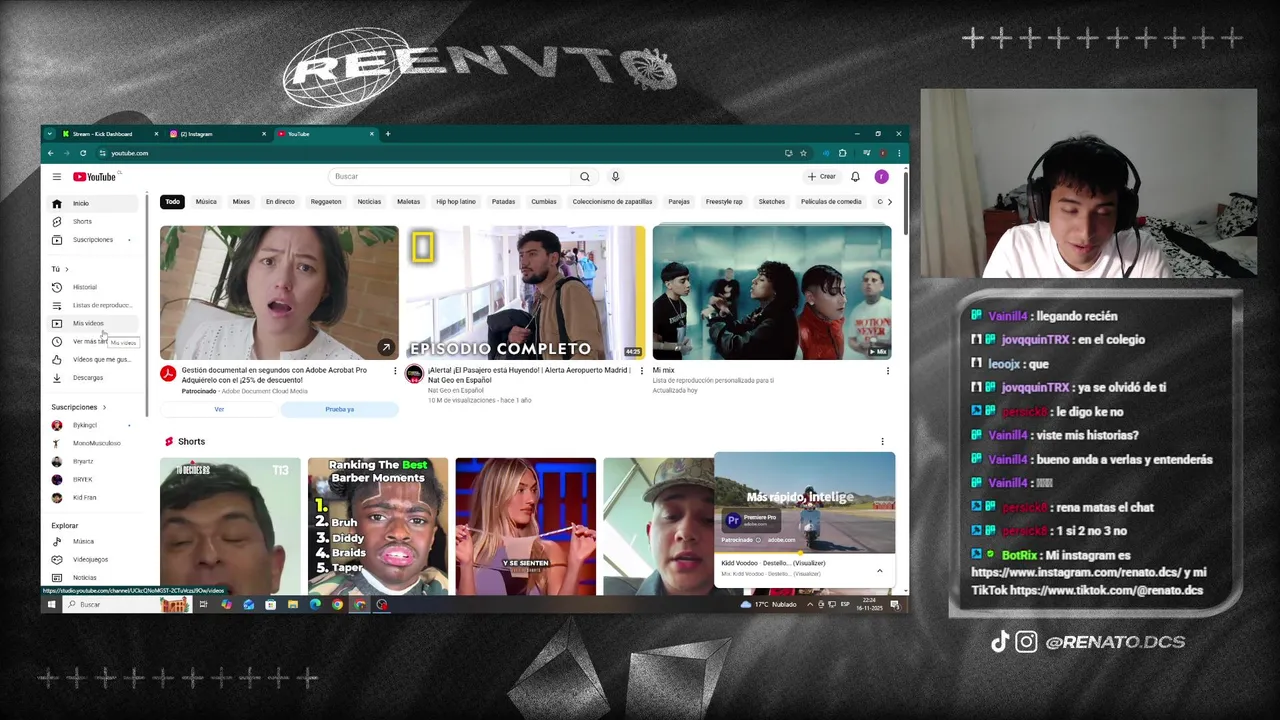Open Chrome three-dot menu
Image resolution: width=1280 pixels, height=720 pixels.
[899, 153]
